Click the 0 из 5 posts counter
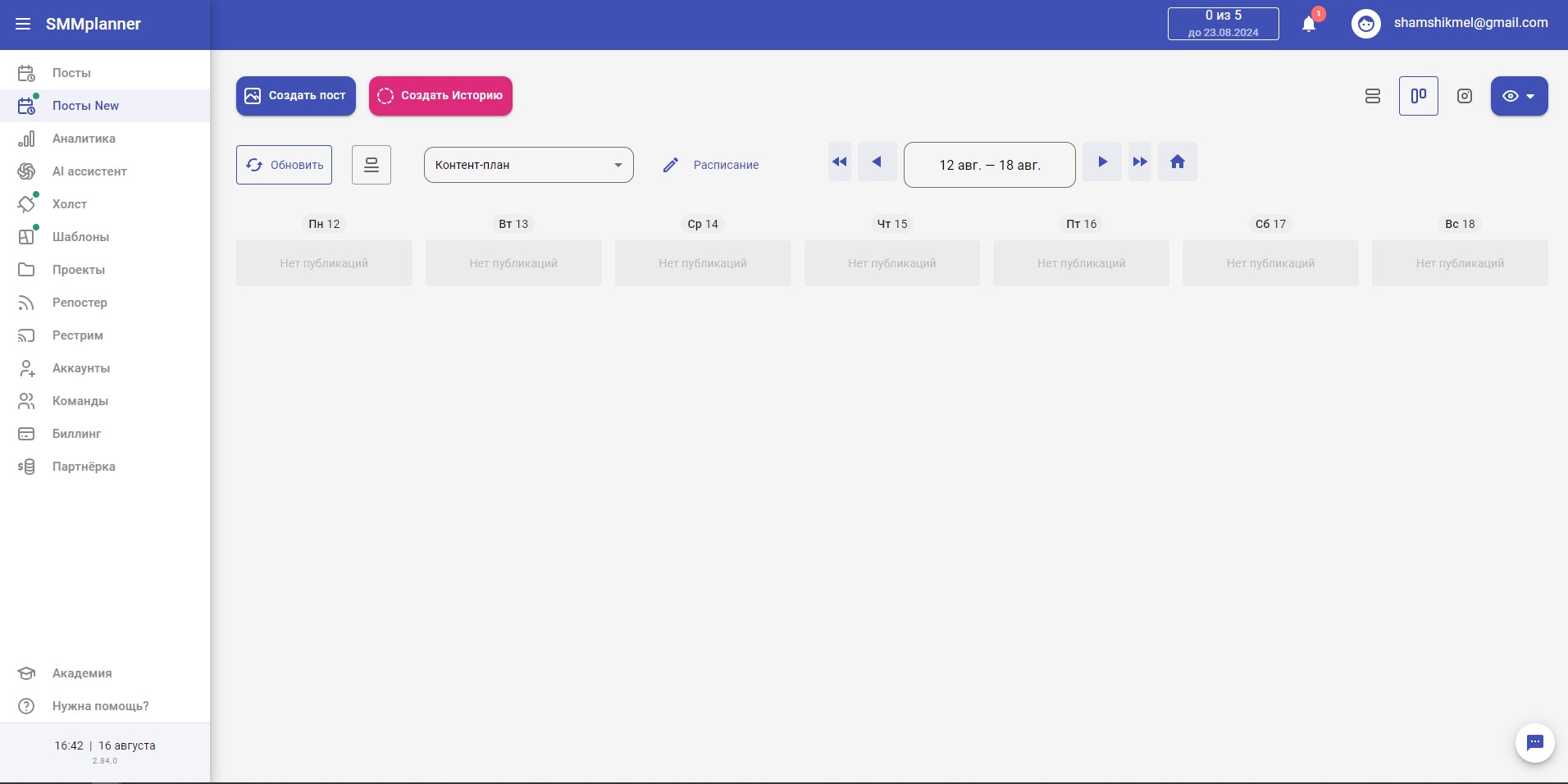The height and width of the screenshot is (784, 1568). [1223, 24]
